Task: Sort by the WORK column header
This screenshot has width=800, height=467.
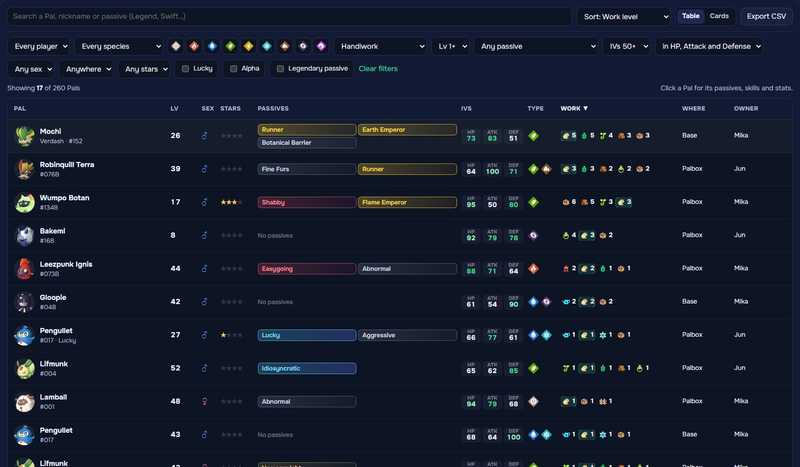Action: point(574,108)
